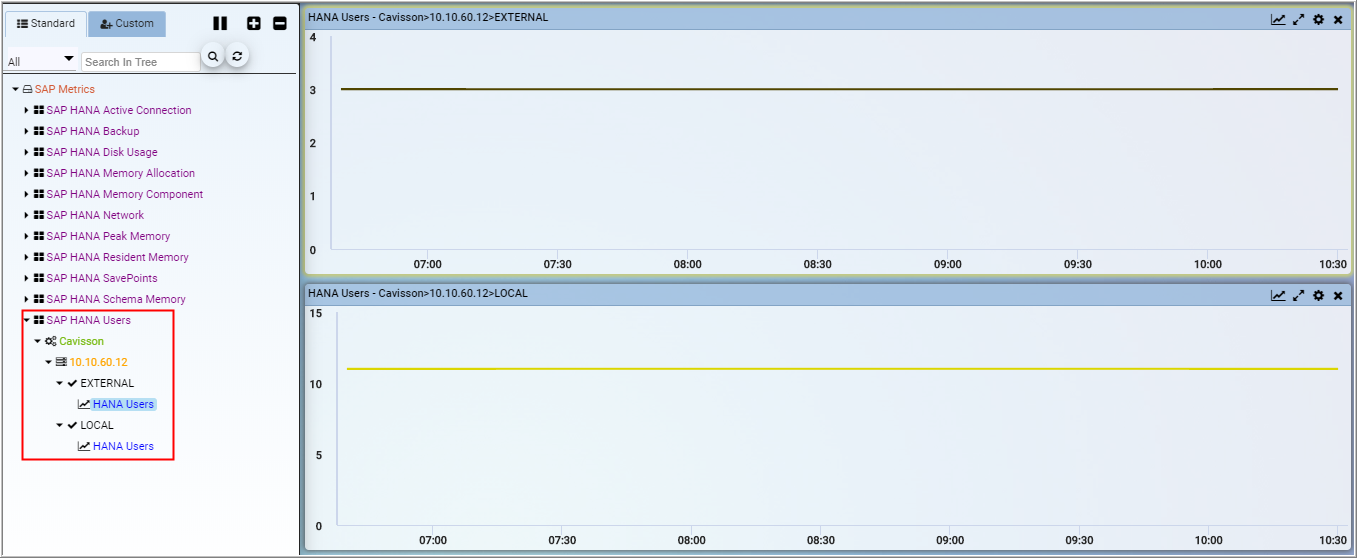Select SAP HANA Active Connection label
The image size is (1357, 558).
click(119, 111)
